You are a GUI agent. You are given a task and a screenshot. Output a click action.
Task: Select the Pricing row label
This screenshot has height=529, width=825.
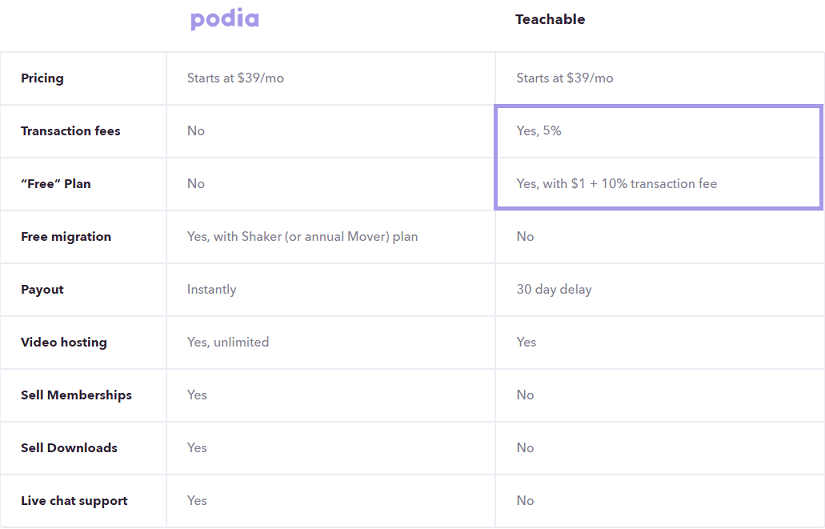tap(42, 78)
